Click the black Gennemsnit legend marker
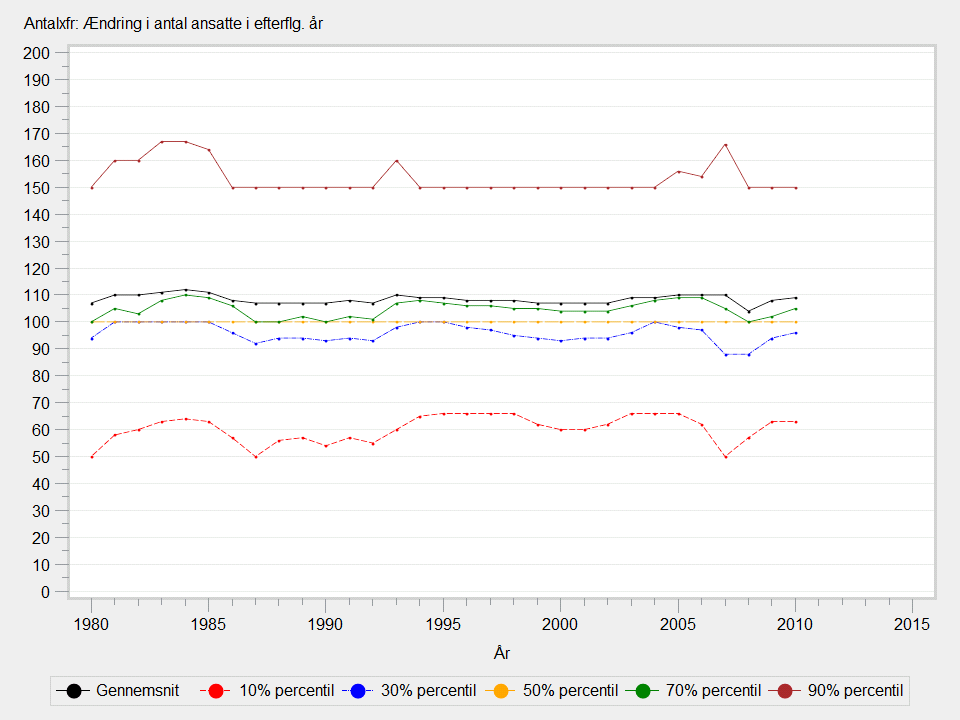The width and height of the screenshot is (960, 720). [74, 691]
